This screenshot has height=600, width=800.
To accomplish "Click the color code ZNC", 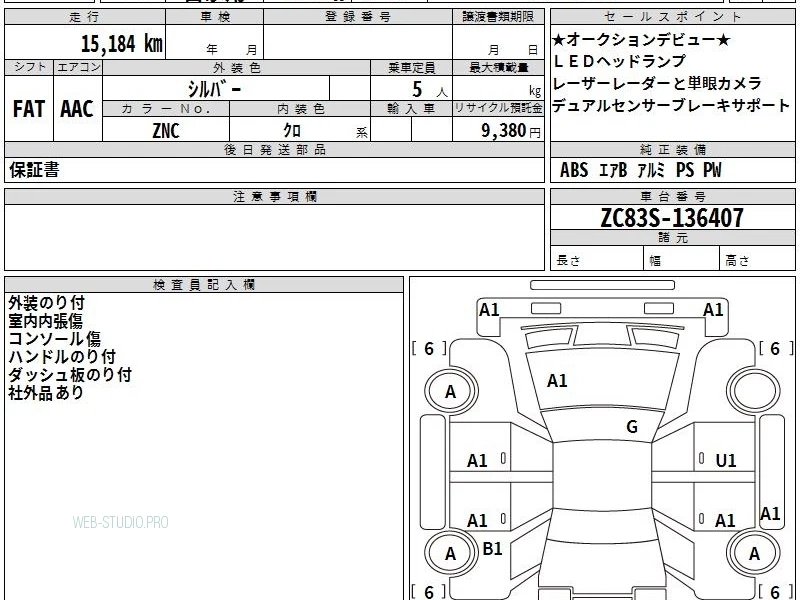I will point(166,131).
